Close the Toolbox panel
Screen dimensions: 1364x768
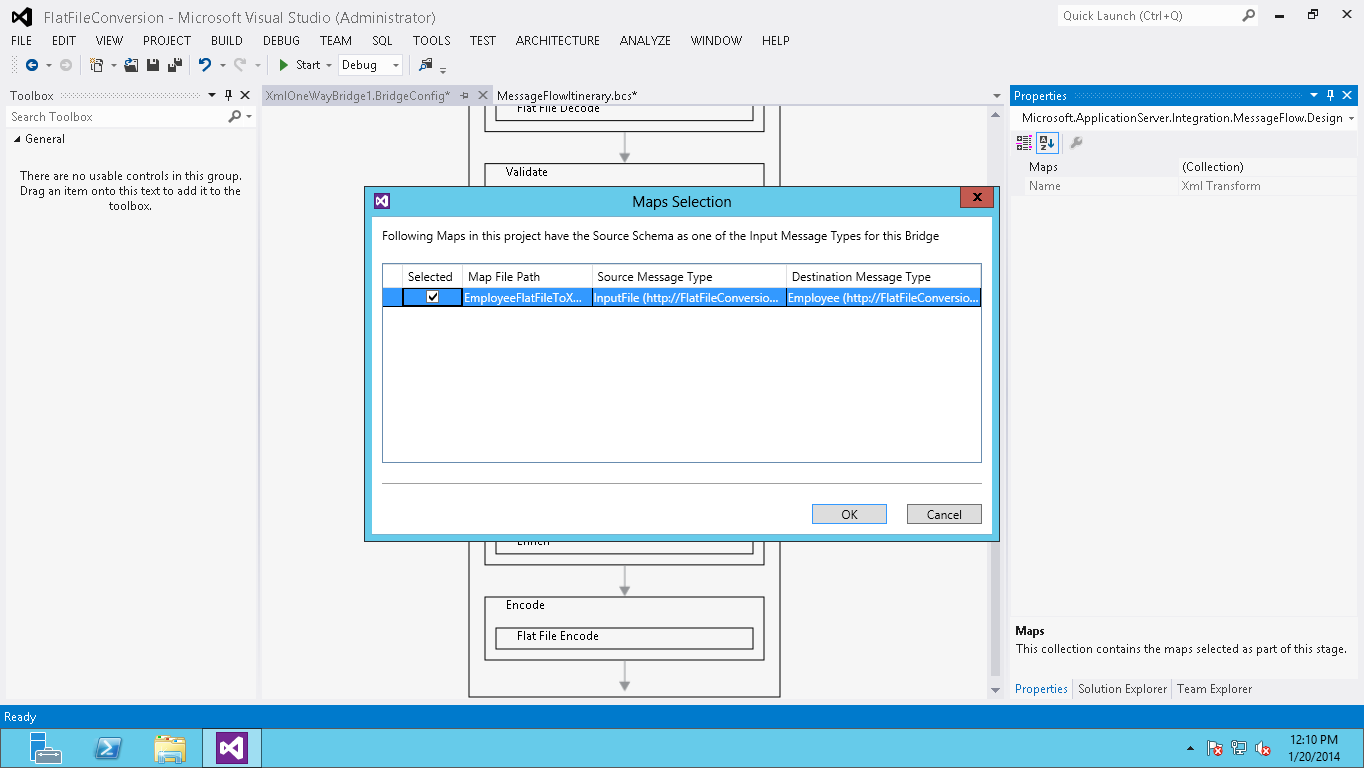click(x=245, y=95)
